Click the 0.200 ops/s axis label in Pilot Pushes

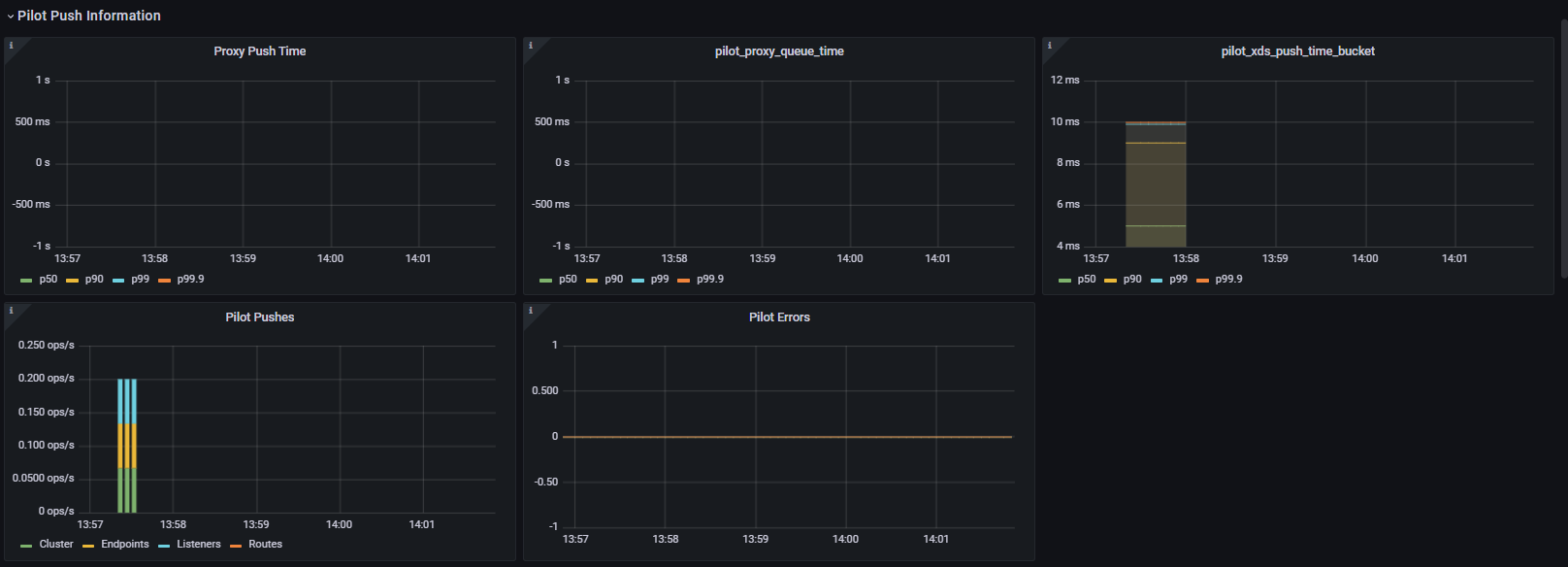tap(46, 379)
